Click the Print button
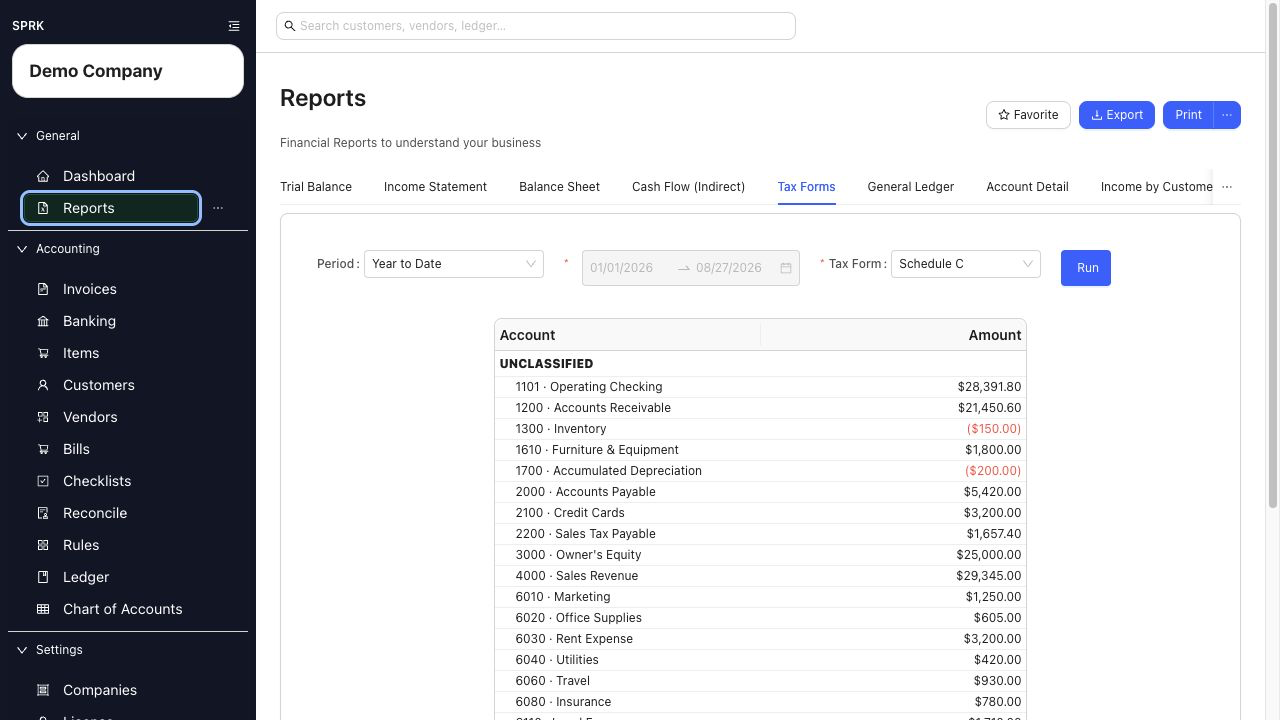 pos(1188,115)
